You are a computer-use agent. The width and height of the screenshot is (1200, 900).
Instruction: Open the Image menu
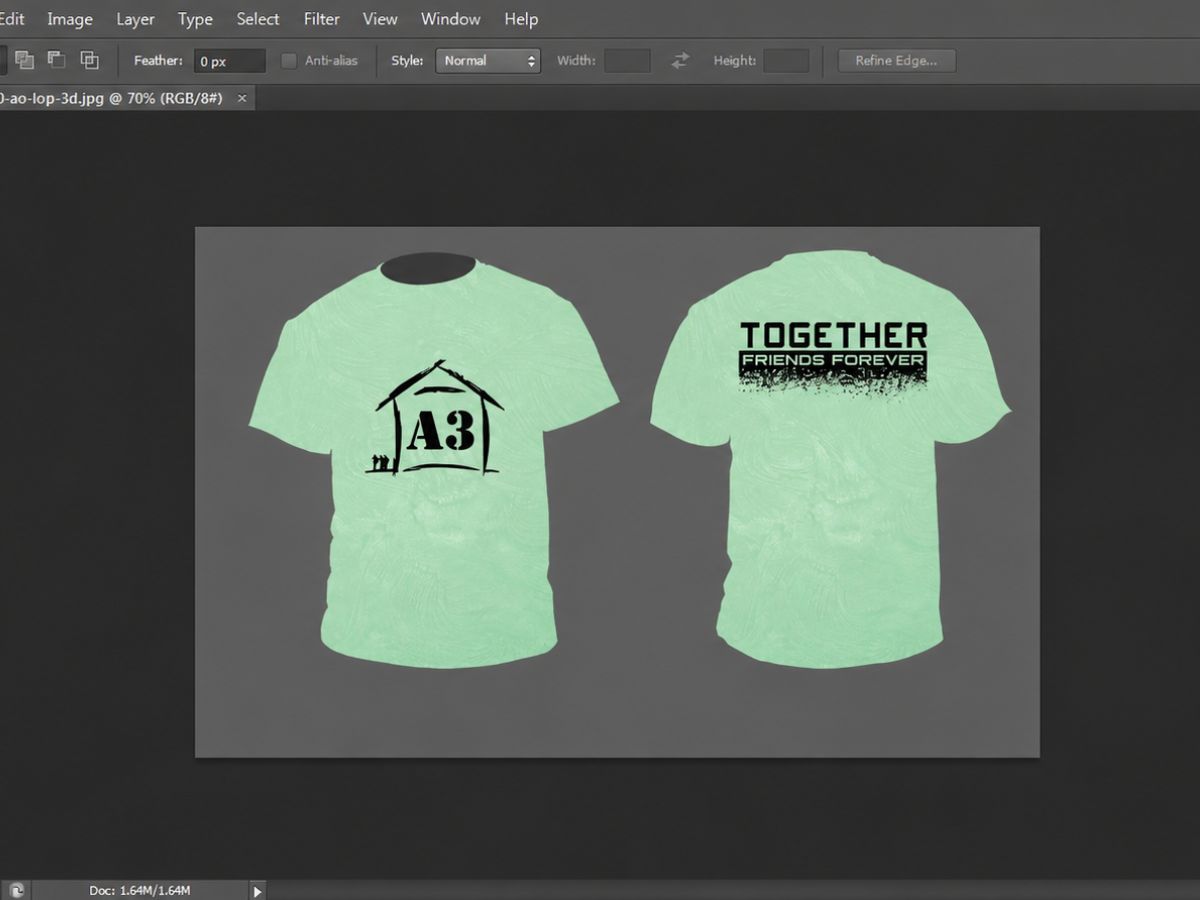point(70,19)
